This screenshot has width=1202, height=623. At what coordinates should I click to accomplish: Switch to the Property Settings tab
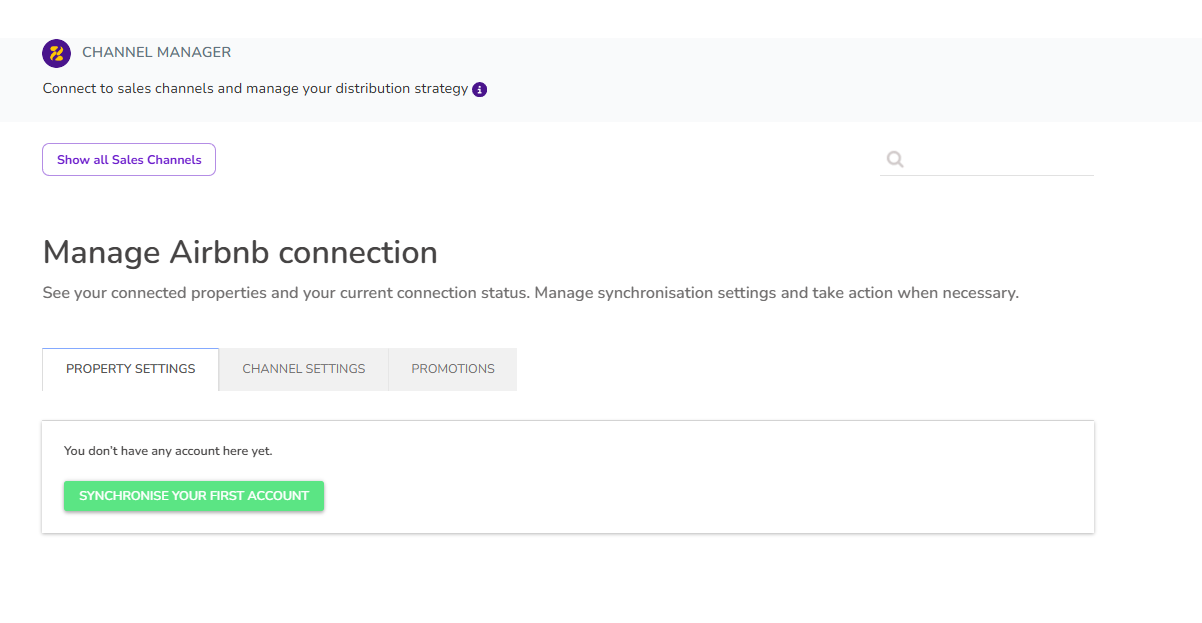tap(131, 369)
